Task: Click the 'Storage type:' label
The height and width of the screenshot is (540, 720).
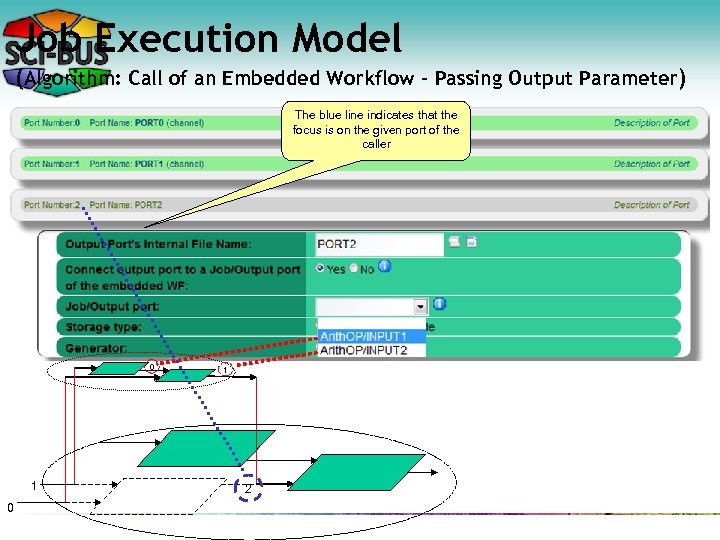Action: point(103,327)
